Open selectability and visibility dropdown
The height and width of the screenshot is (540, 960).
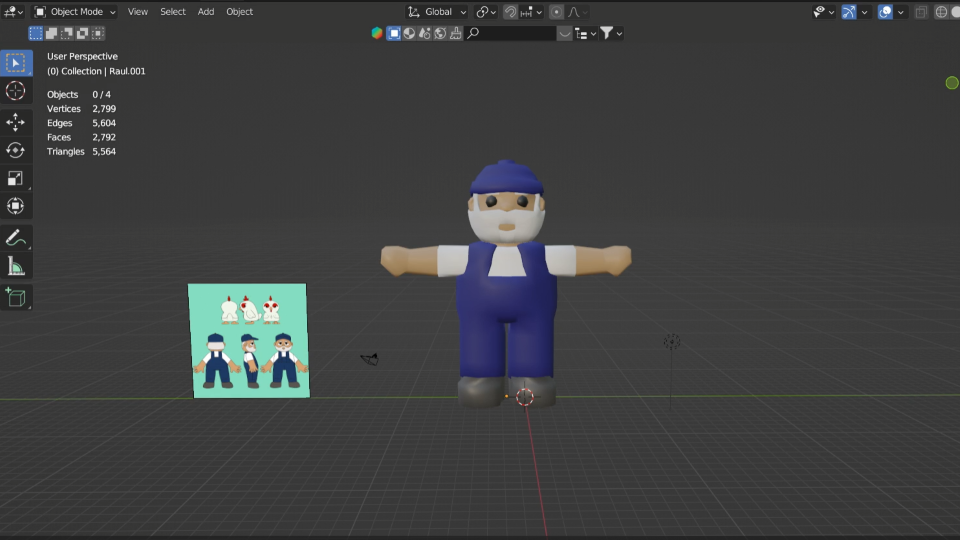tap(823, 12)
